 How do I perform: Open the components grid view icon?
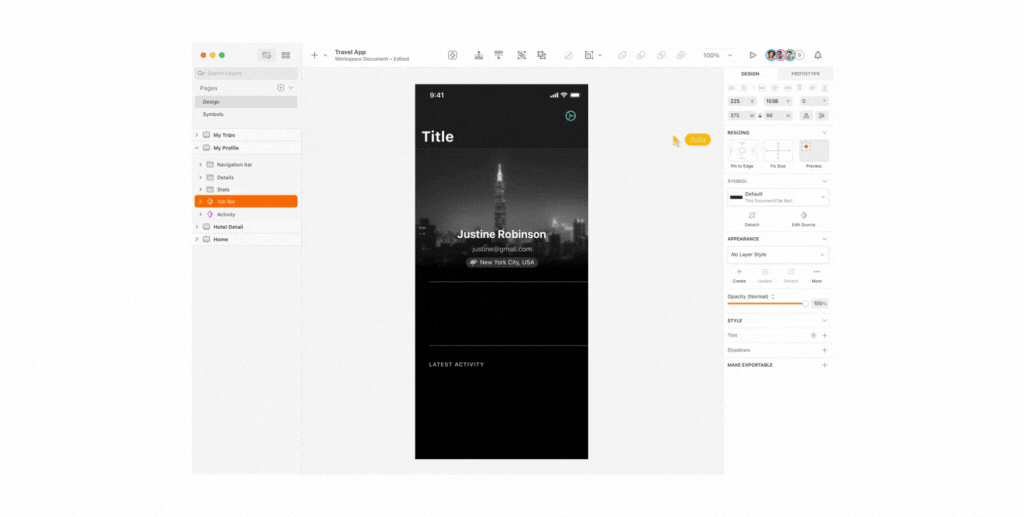click(285, 55)
